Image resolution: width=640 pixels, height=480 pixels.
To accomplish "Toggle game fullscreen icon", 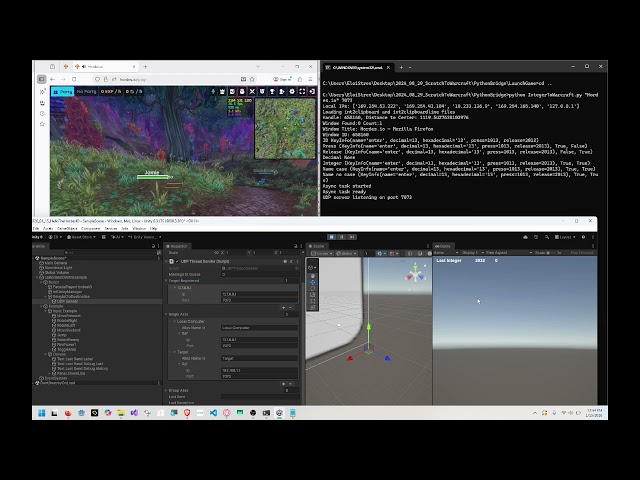I will (x=302, y=92).
